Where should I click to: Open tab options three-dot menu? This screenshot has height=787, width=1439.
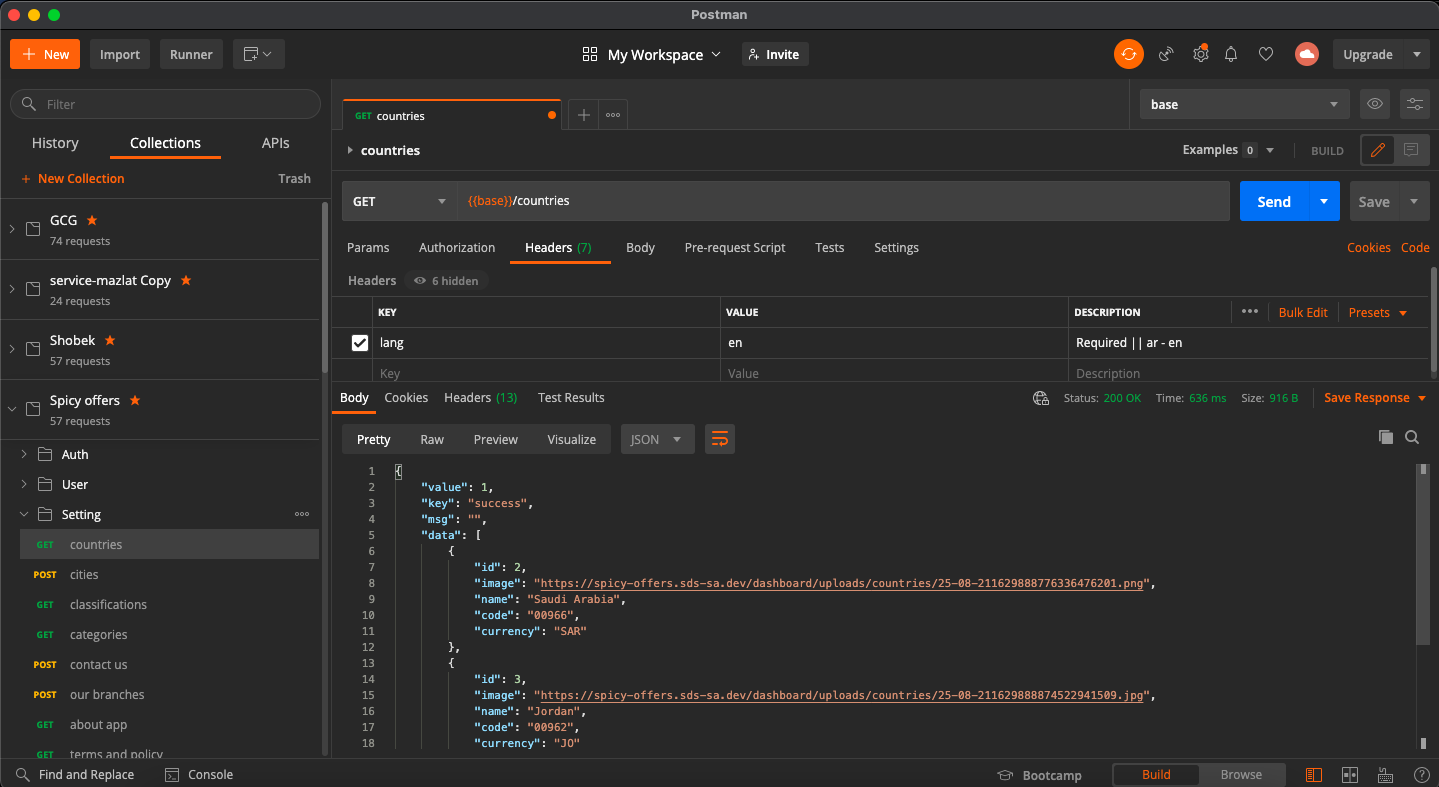pos(613,115)
